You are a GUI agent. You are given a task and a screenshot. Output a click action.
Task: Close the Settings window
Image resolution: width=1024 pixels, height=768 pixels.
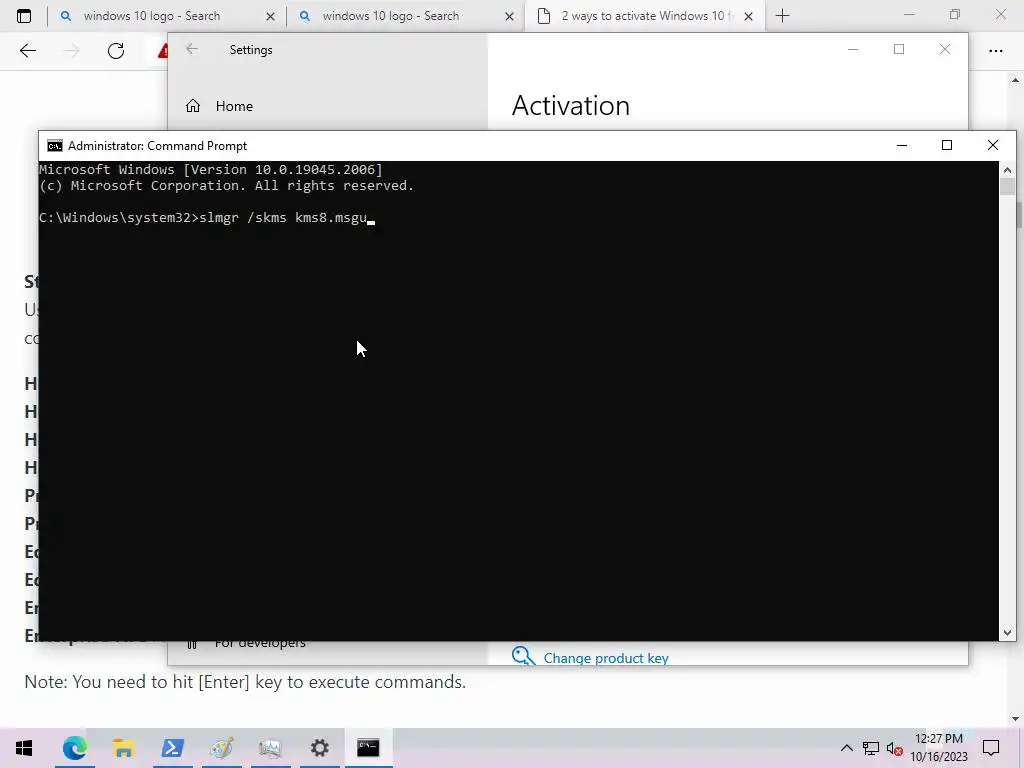tap(944, 49)
